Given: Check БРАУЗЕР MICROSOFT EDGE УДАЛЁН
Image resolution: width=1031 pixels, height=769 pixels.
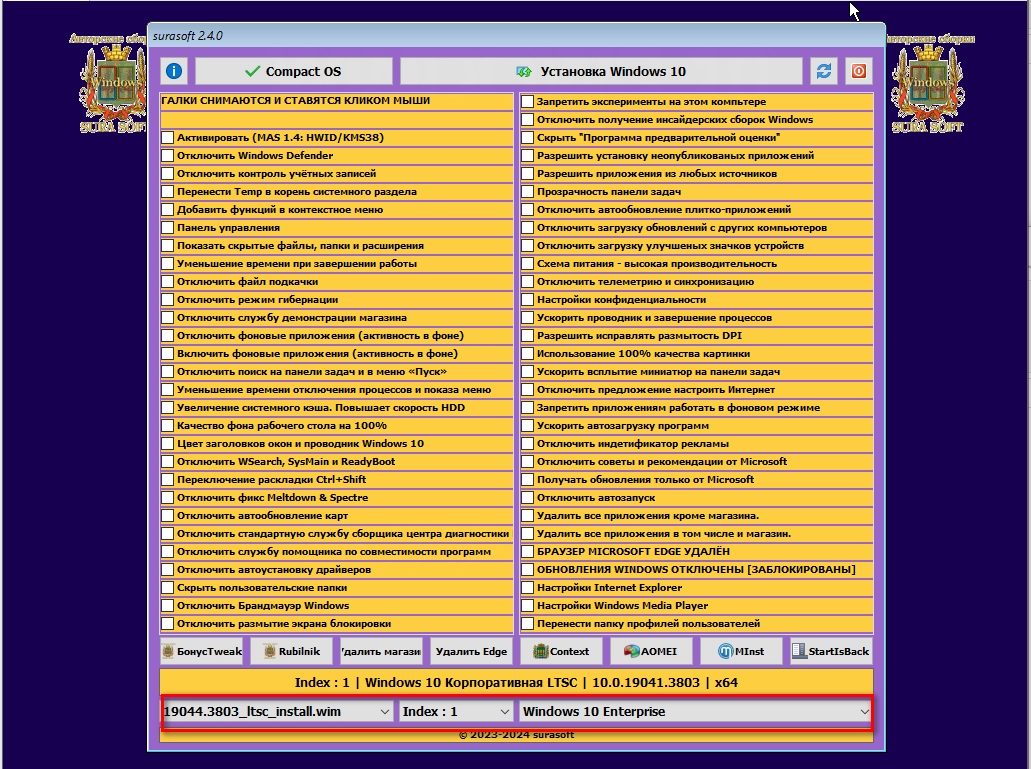Looking at the screenshot, I should [x=527, y=551].
